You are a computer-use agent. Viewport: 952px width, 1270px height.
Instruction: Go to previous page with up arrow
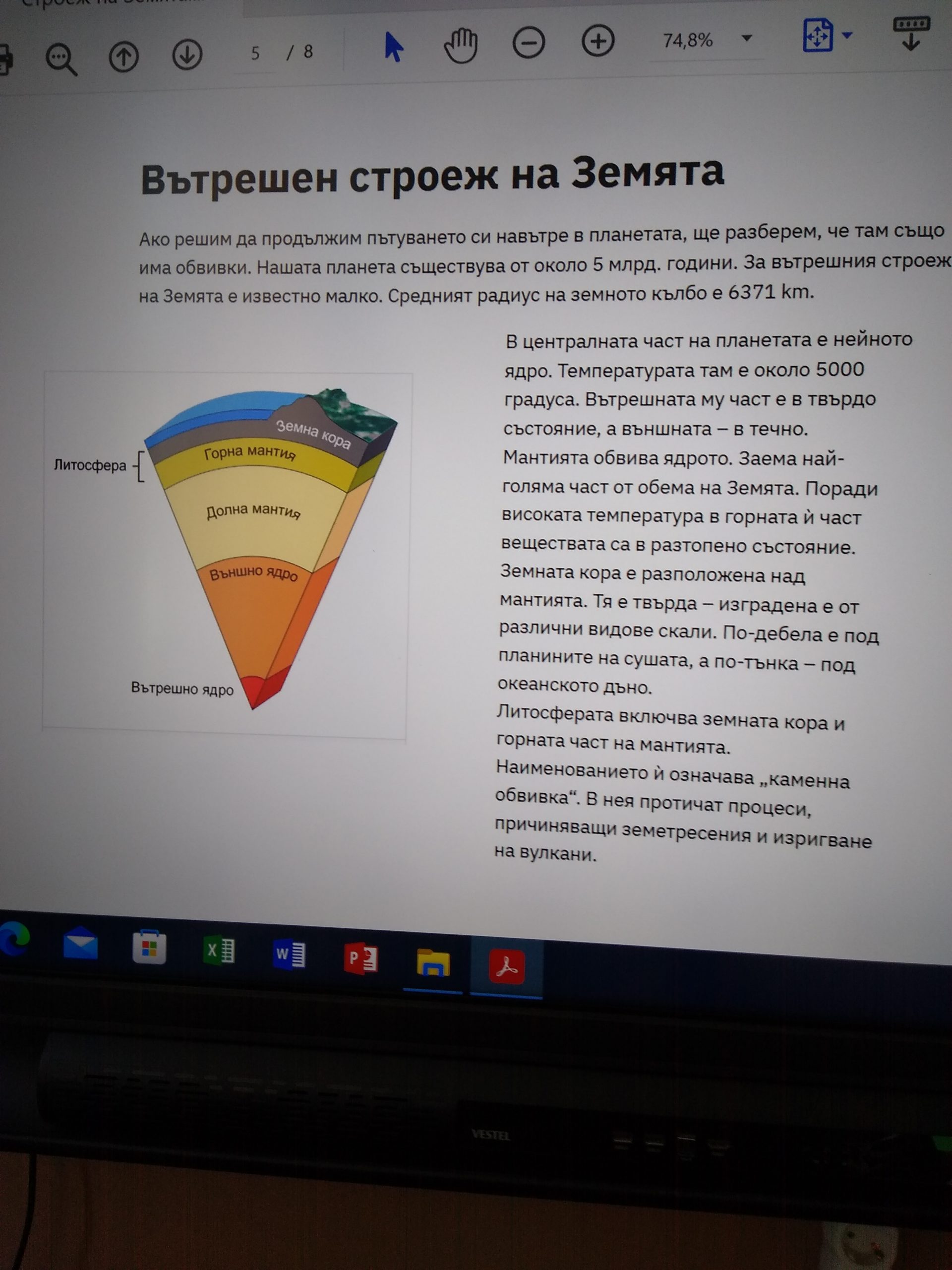tap(123, 57)
